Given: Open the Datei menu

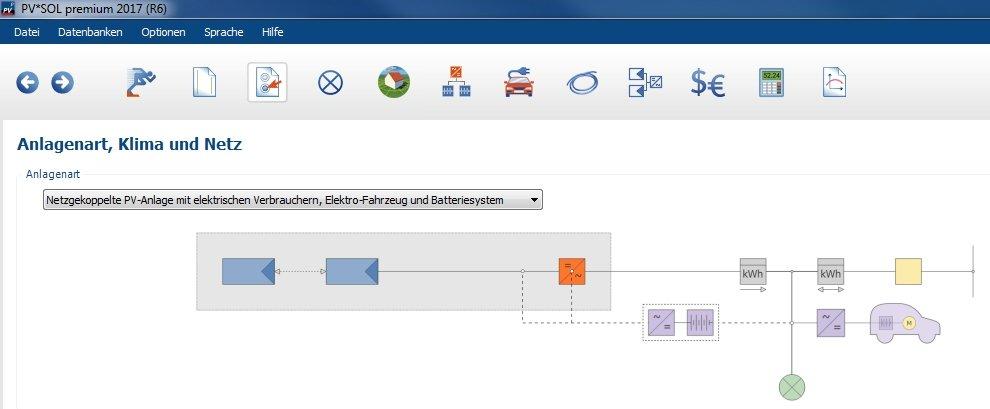Looking at the screenshot, I should click(x=27, y=32).
